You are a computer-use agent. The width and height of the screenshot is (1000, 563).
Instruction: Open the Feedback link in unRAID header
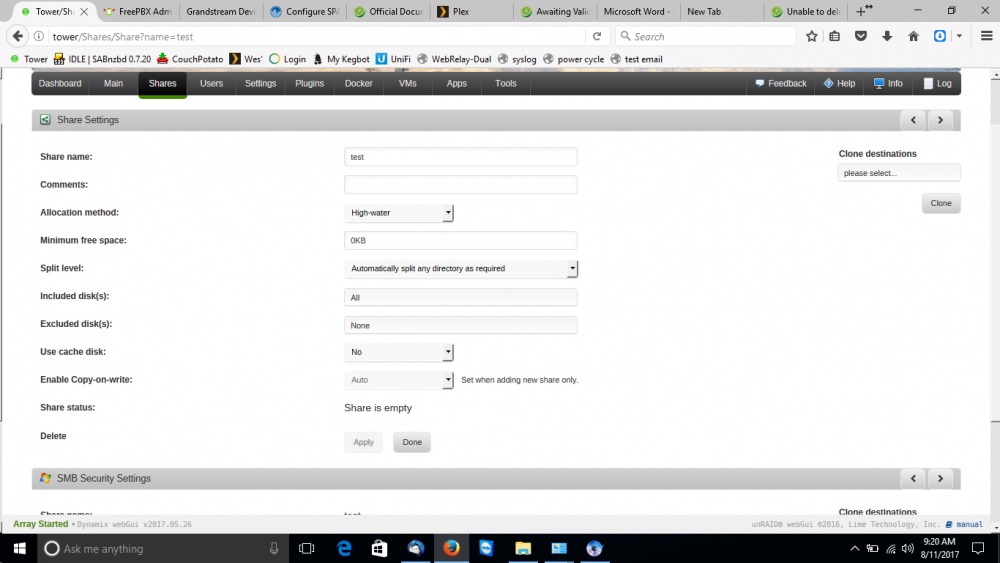pyautogui.click(x=781, y=84)
